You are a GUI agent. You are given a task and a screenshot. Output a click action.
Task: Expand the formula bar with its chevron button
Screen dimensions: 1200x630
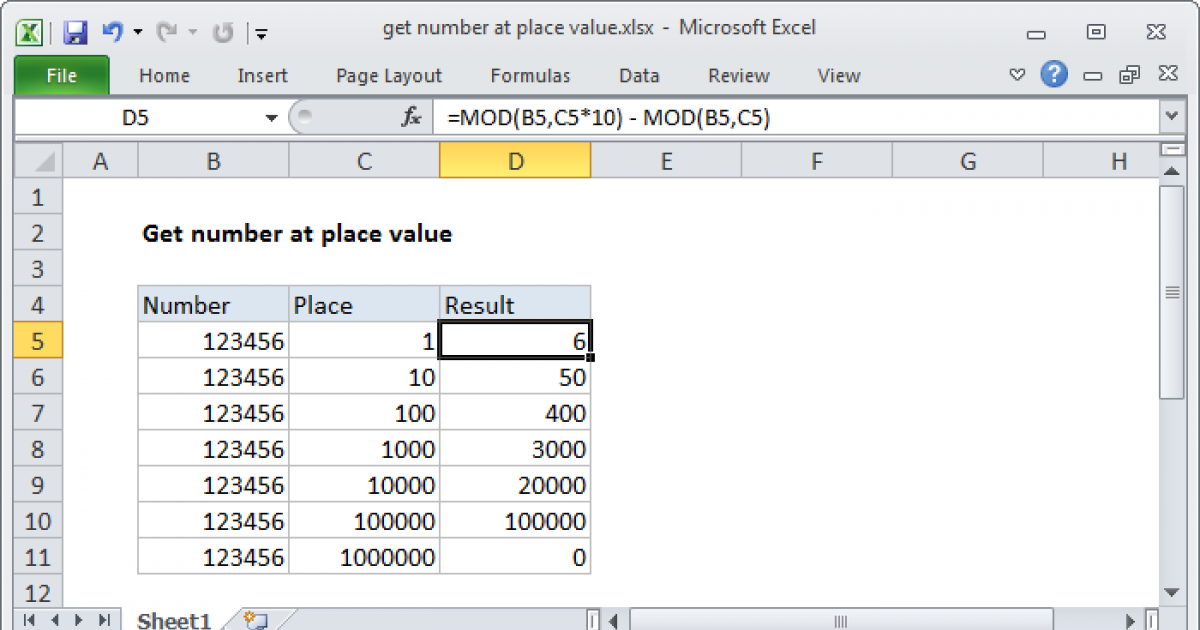pos(1173,116)
